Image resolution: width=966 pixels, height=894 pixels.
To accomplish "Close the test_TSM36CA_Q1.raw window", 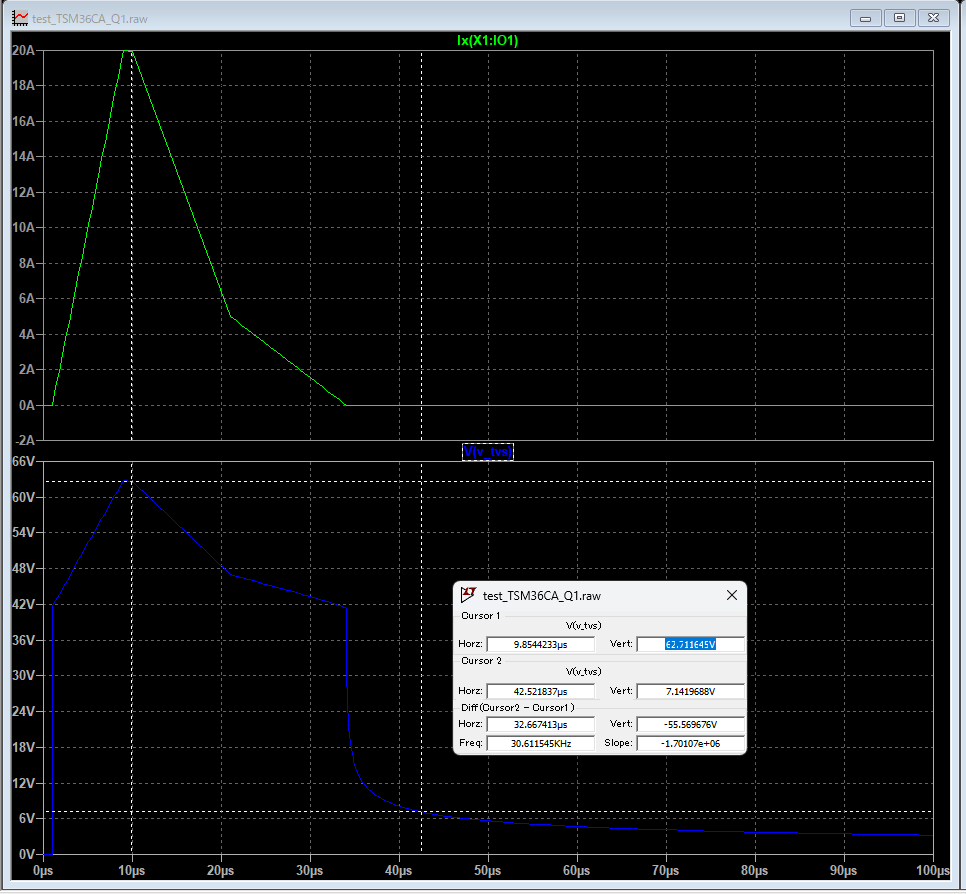I will (933, 18).
